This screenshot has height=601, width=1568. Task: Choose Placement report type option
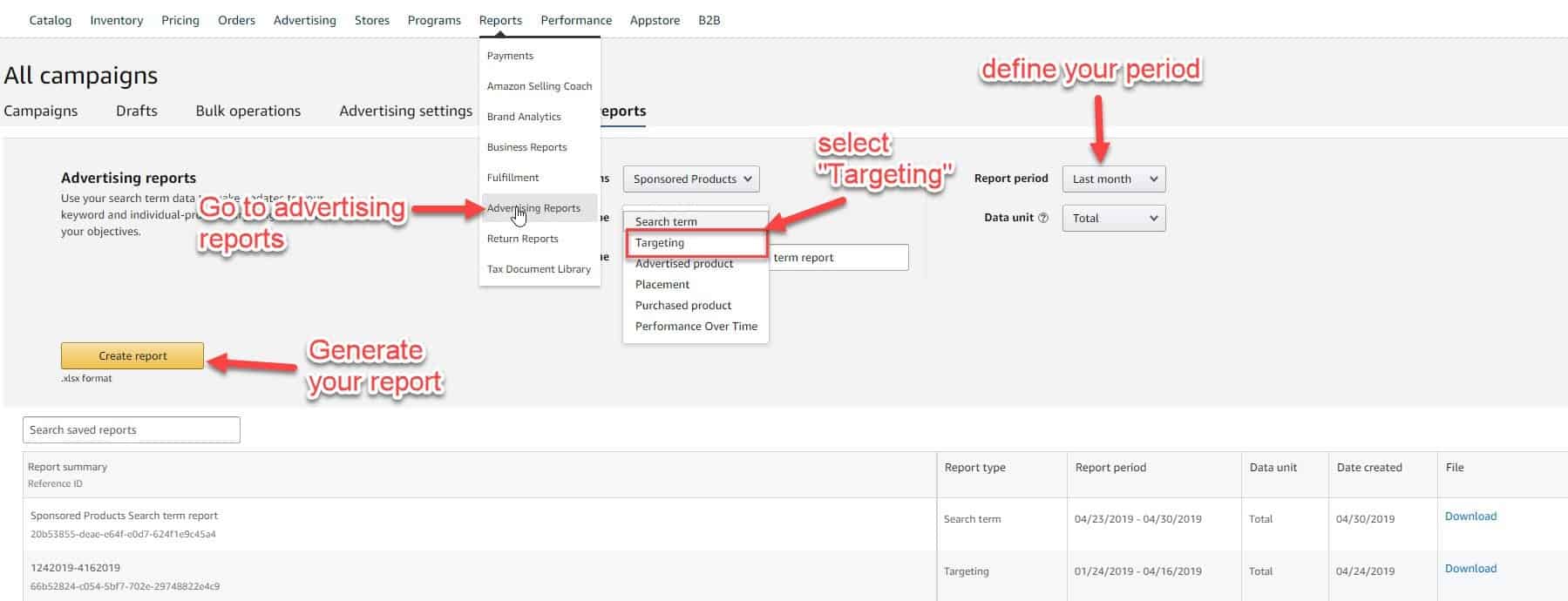662,285
